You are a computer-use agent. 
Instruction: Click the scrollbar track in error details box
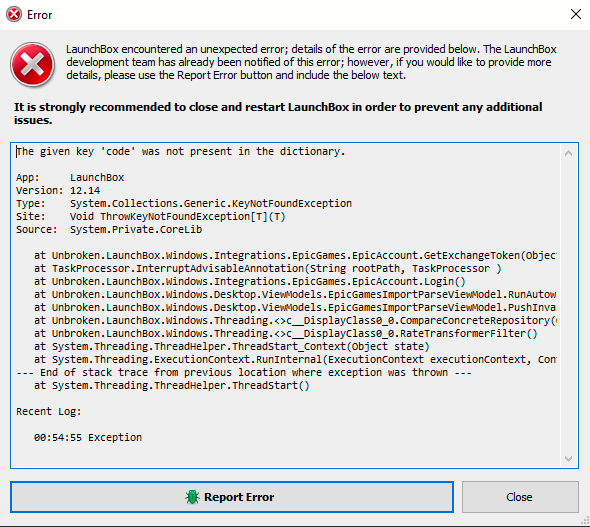[x=569, y=305]
